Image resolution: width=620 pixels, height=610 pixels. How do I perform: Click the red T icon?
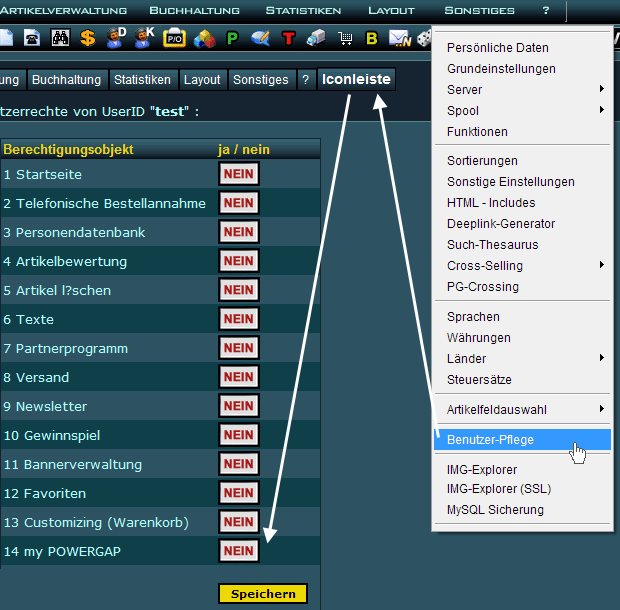(x=289, y=39)
